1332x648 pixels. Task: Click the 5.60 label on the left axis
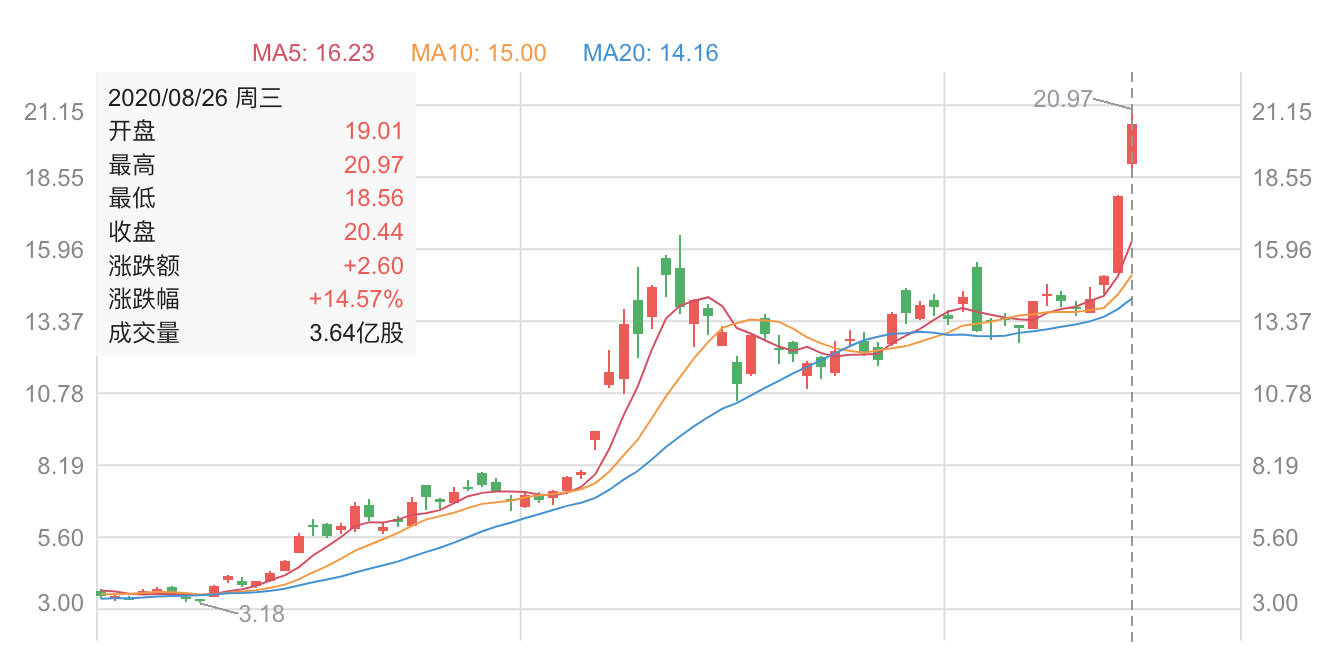click(60, 538)
